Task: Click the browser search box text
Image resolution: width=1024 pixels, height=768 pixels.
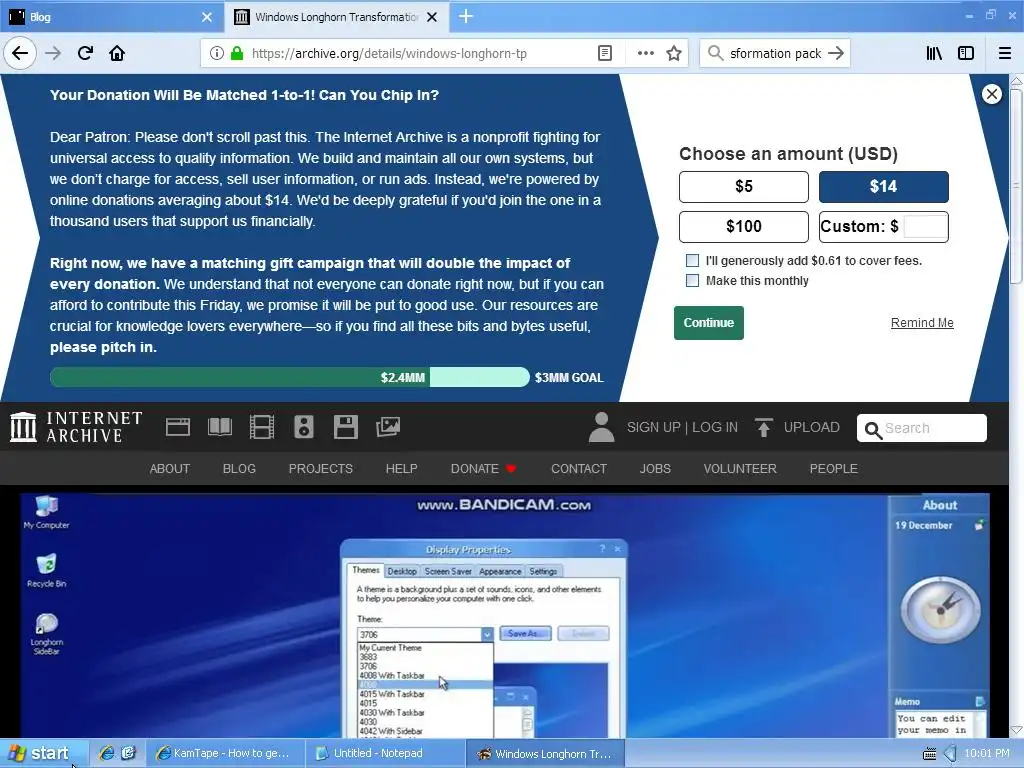Action: click(x=775, y=54)
